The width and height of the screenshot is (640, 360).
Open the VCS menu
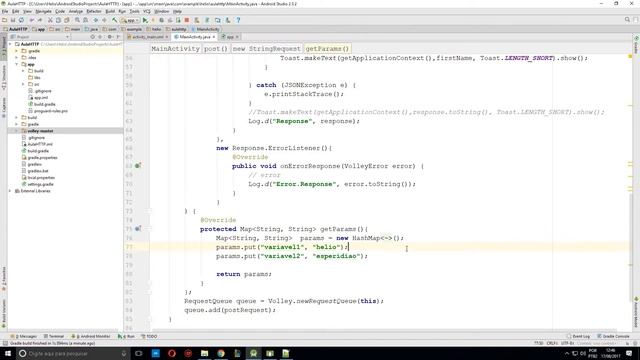(147, 11)
